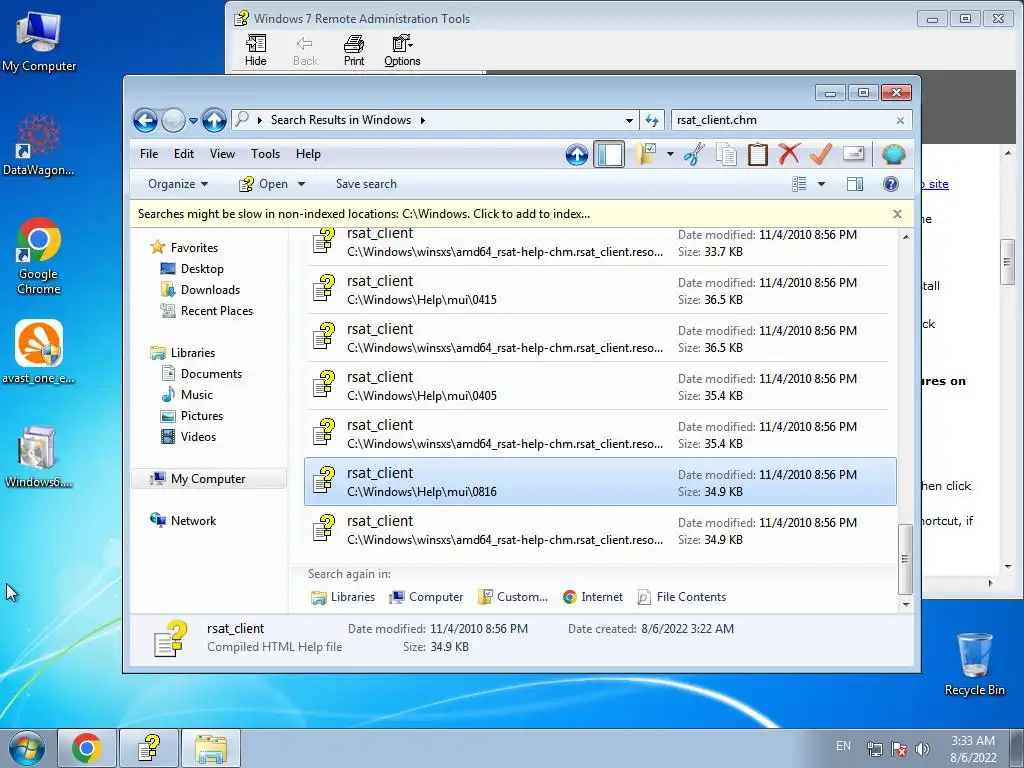This screenshot has width=1024, height=768.
Task: Select rsat_client result in Help\mui\0415
Action: pos(598,290)
